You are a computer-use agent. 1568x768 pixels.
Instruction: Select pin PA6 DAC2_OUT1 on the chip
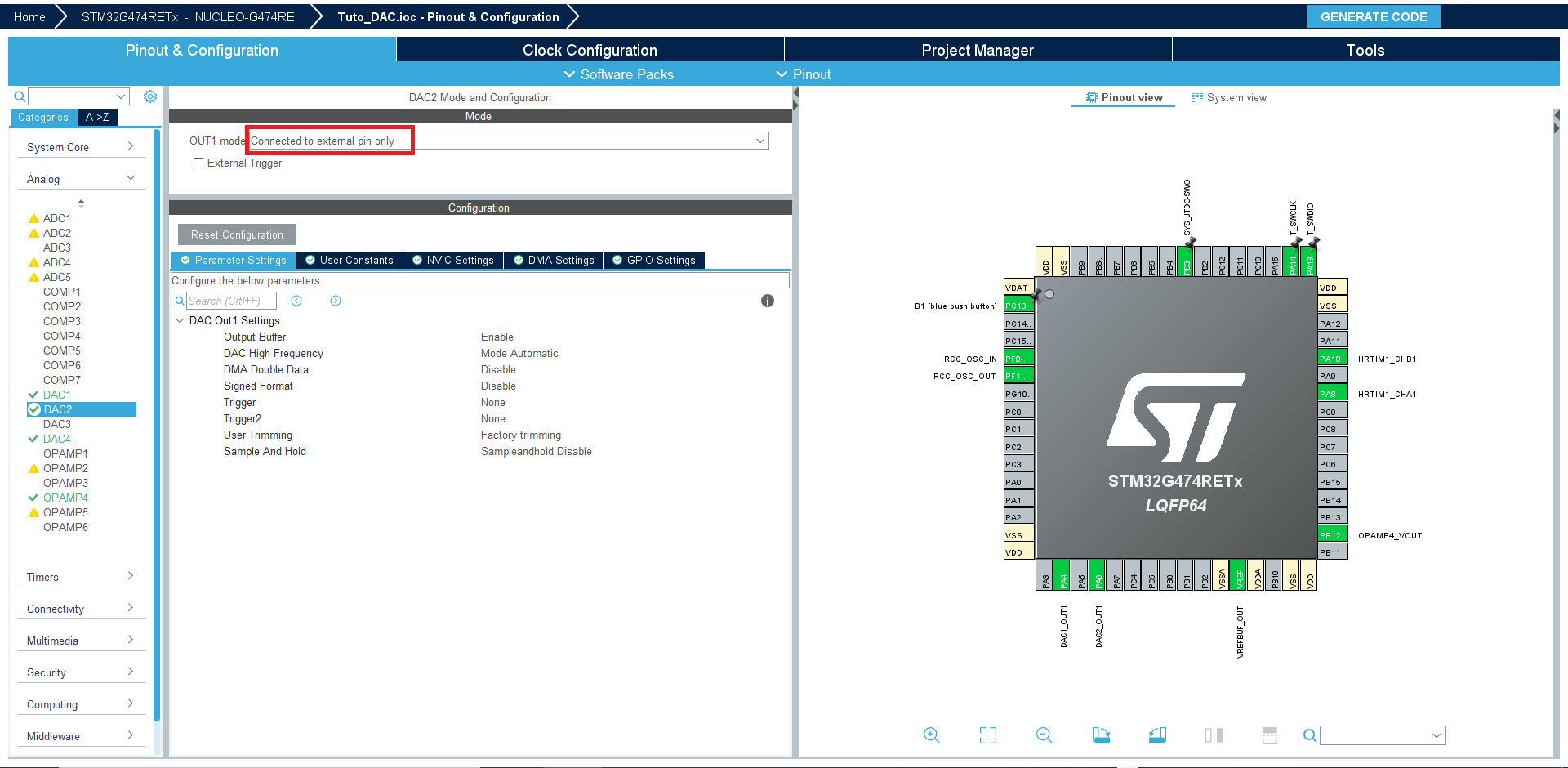(x=1098, y=575)
